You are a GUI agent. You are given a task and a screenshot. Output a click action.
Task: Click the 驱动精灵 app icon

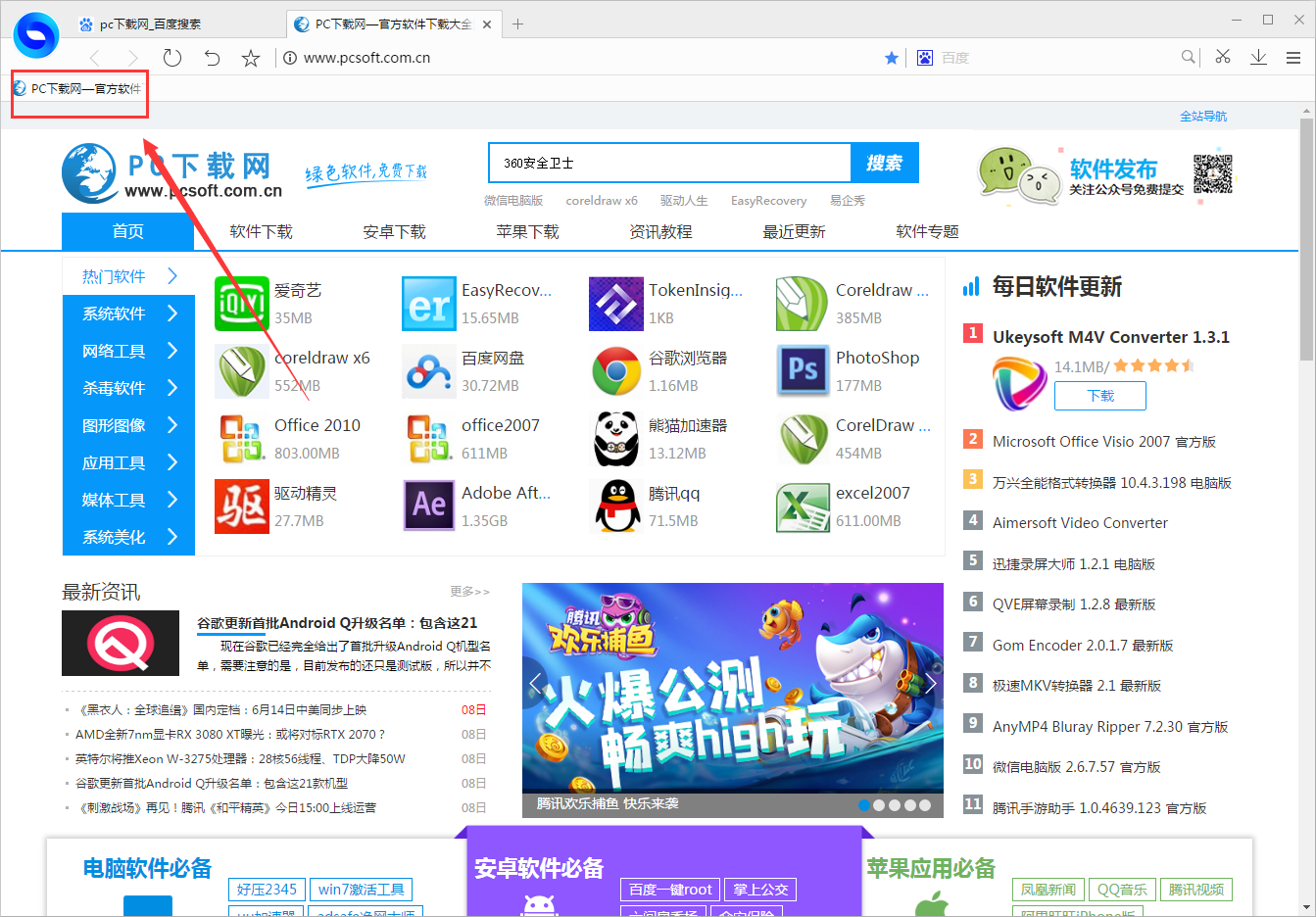(x=241, y=507)
